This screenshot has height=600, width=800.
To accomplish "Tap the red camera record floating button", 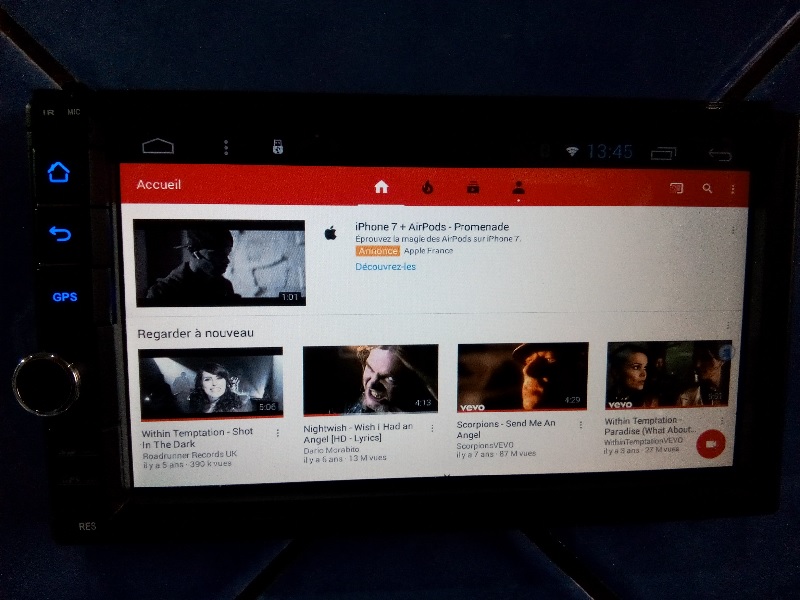I will coord(711,444).
